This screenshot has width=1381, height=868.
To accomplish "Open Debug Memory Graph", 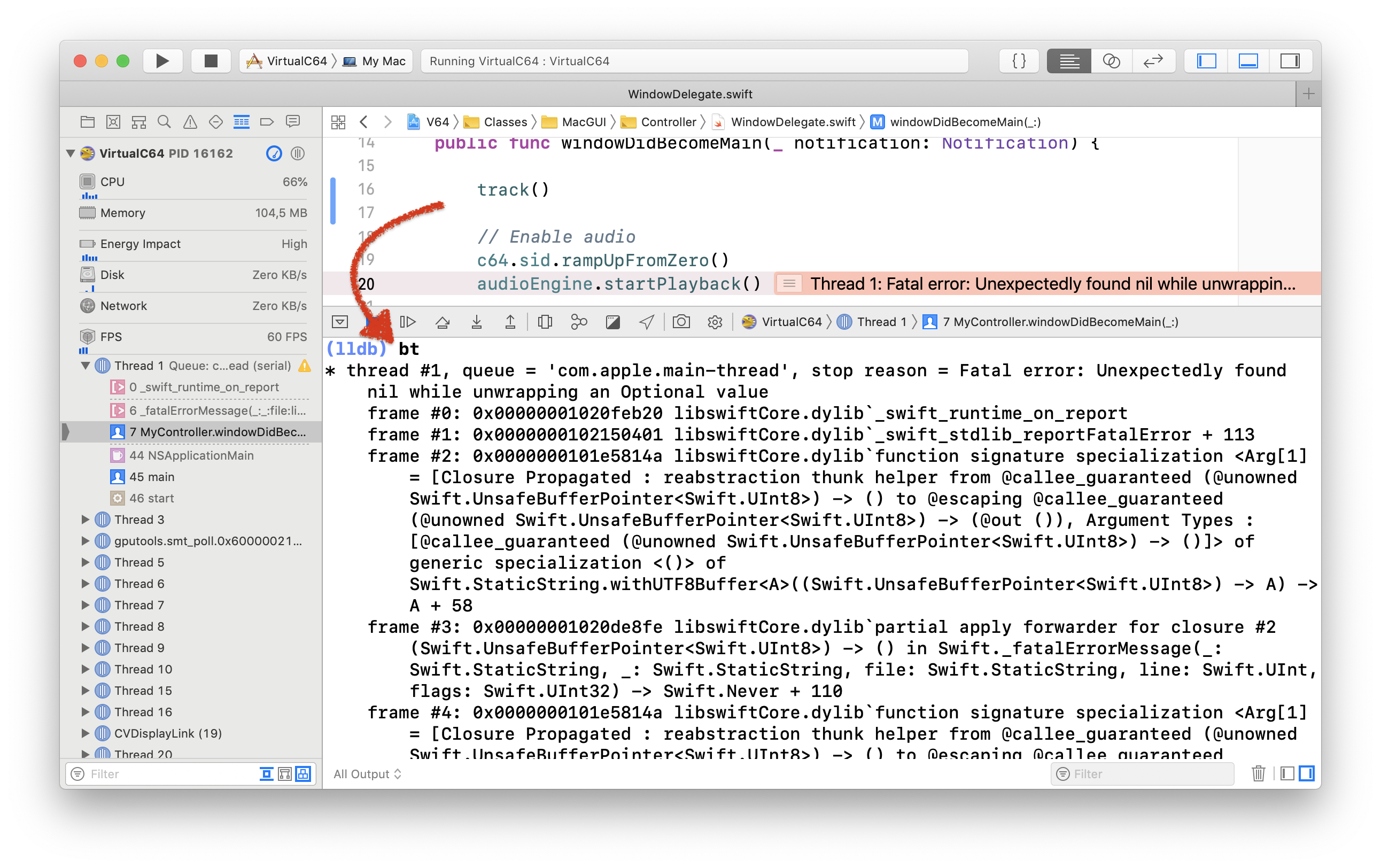I will click(x=579, y=322).
